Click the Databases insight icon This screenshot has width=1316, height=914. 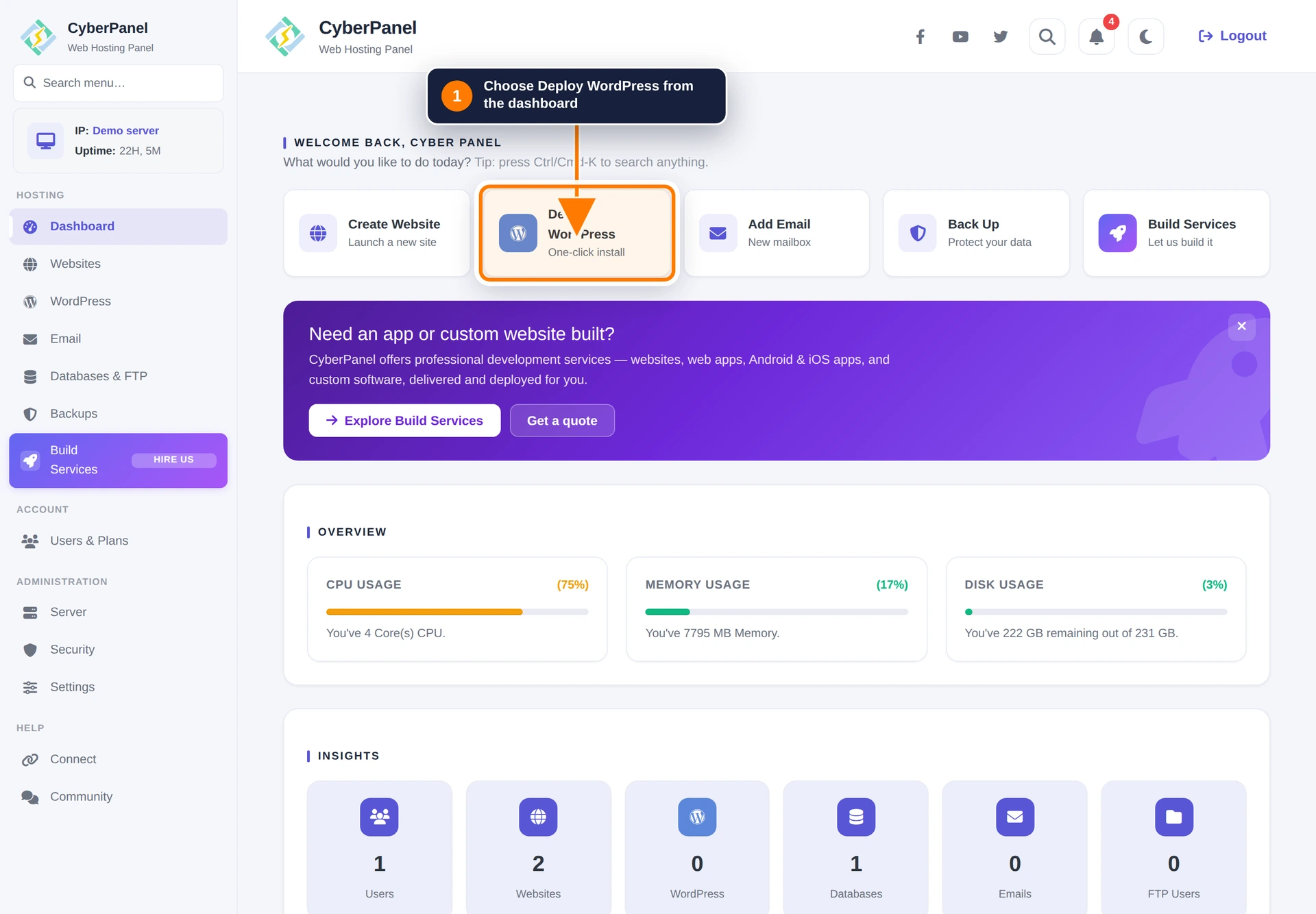856,817
